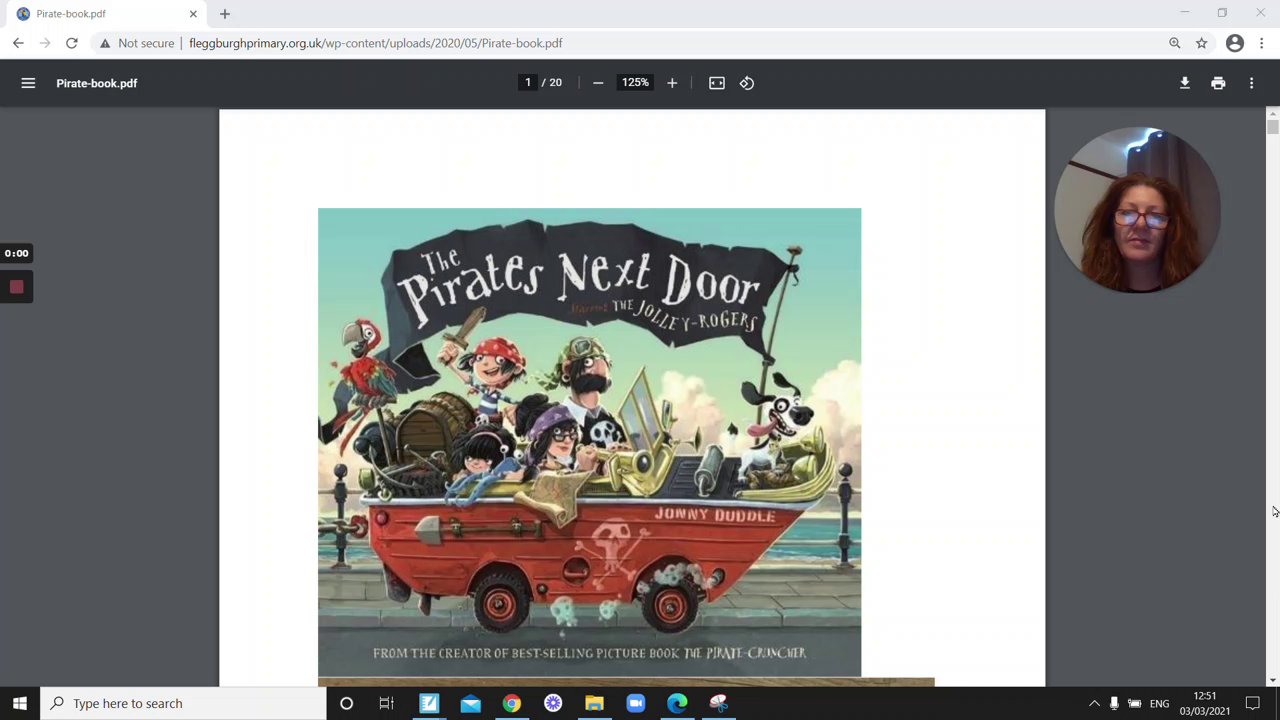Open the browser zoom magnifier icon

pos(1175,43)
